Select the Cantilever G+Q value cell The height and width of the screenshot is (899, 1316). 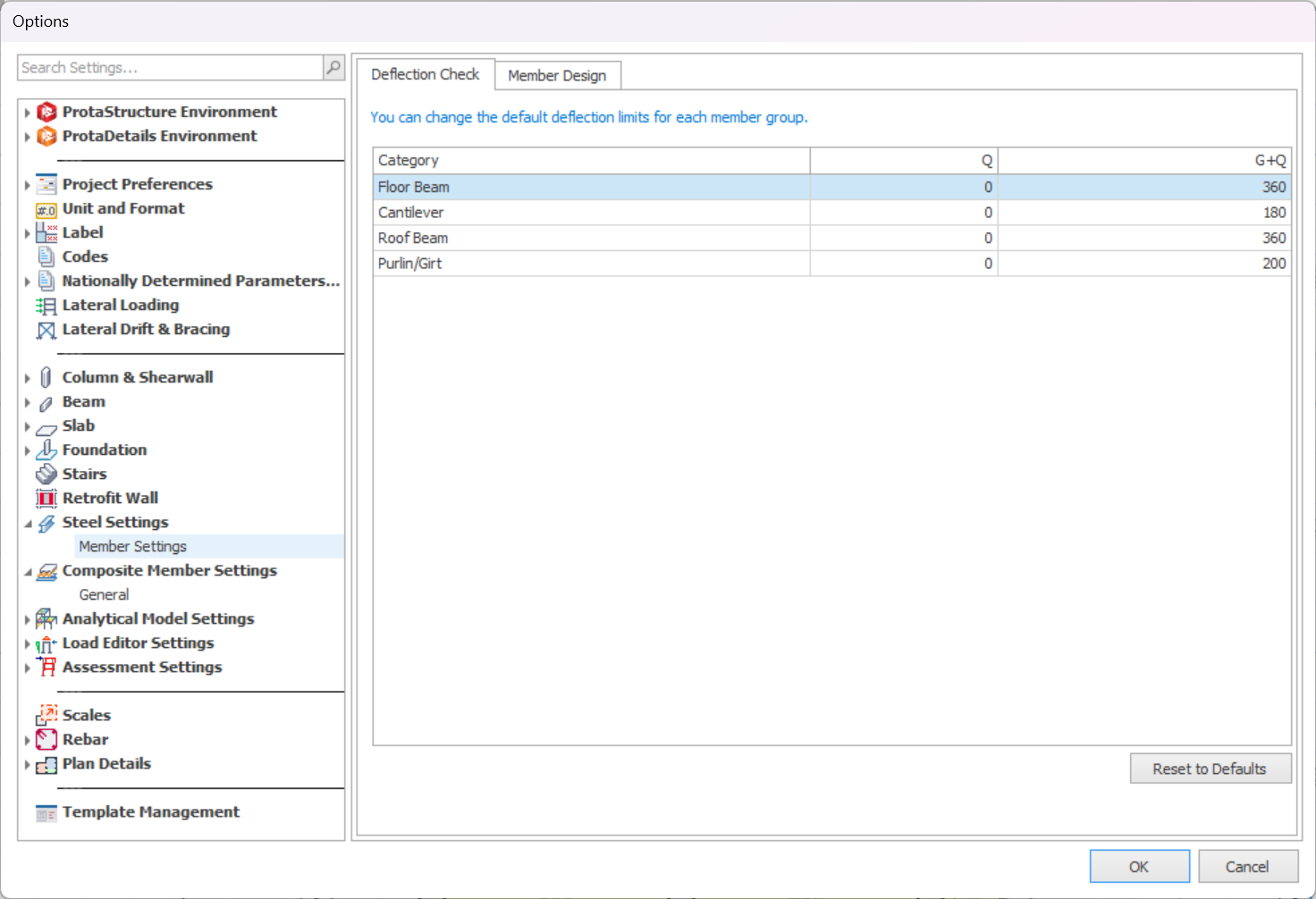pyautogui.click(x=1144, y=213)
